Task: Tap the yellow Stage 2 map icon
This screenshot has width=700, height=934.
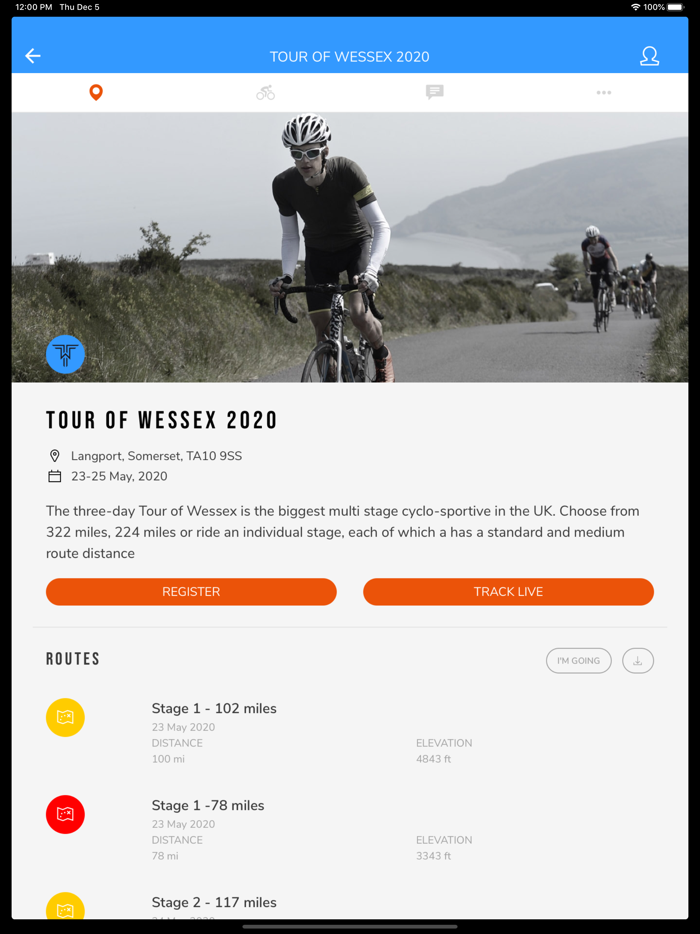Action: (x=66, y=905)
